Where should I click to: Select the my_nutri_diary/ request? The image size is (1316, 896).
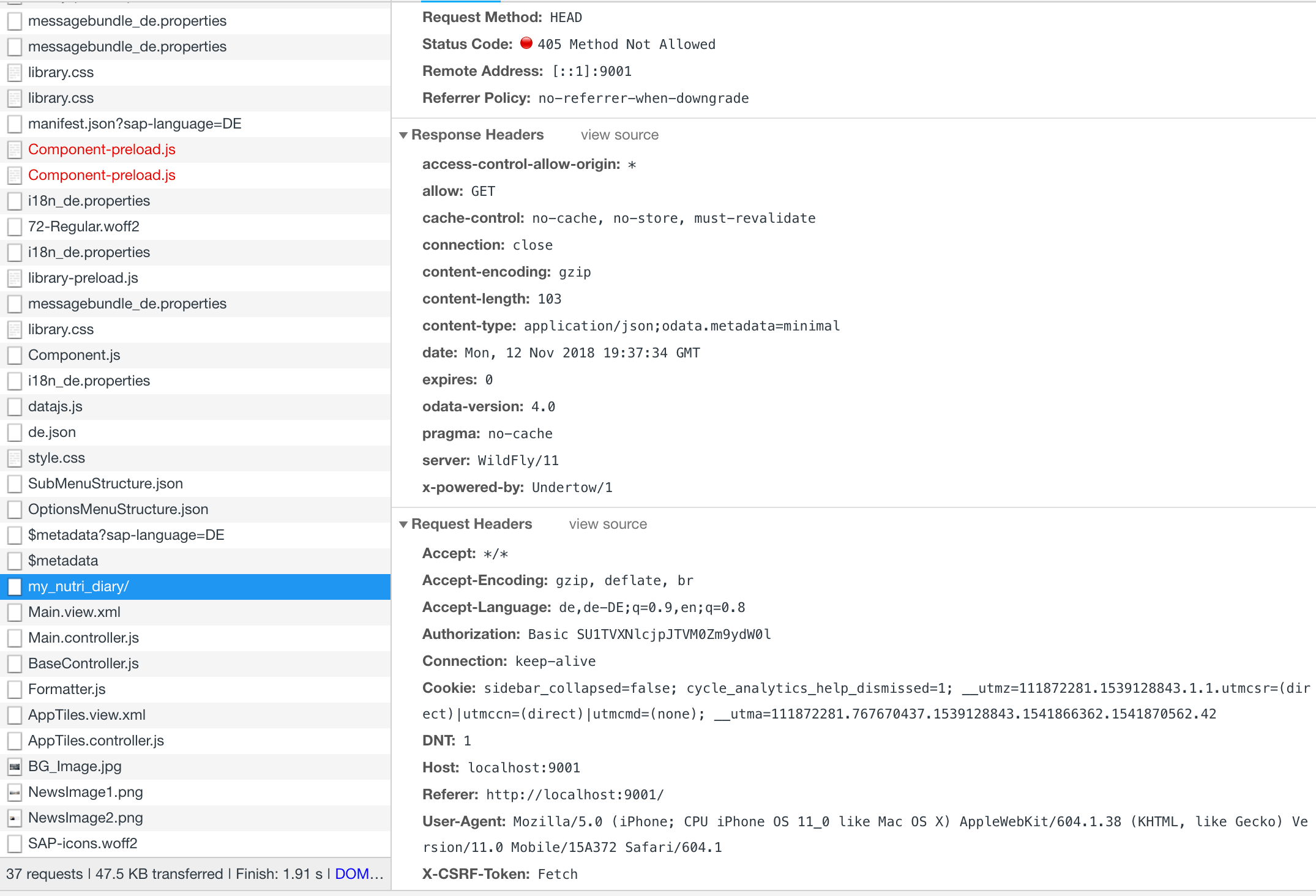pos(195,586)
